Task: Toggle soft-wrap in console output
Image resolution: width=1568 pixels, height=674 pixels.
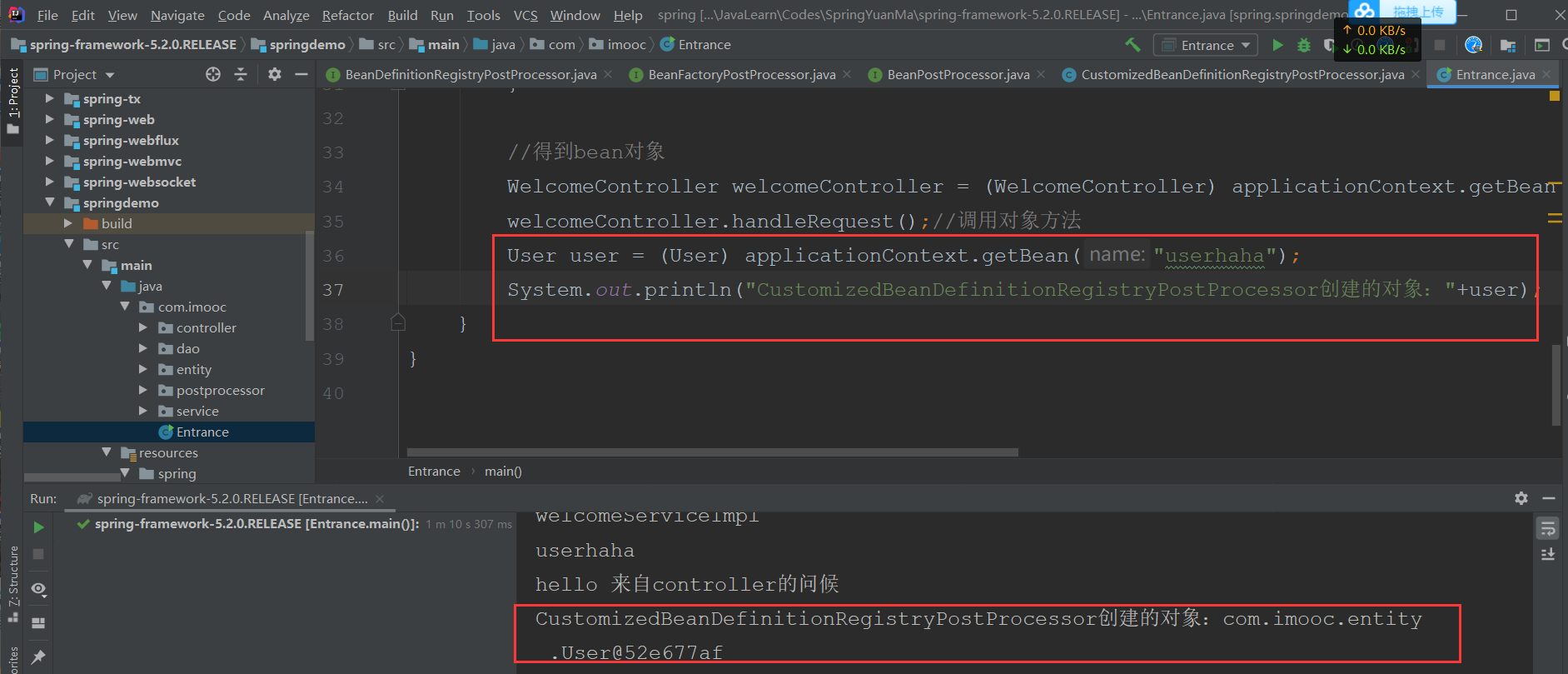Action: pos(1548,528)
